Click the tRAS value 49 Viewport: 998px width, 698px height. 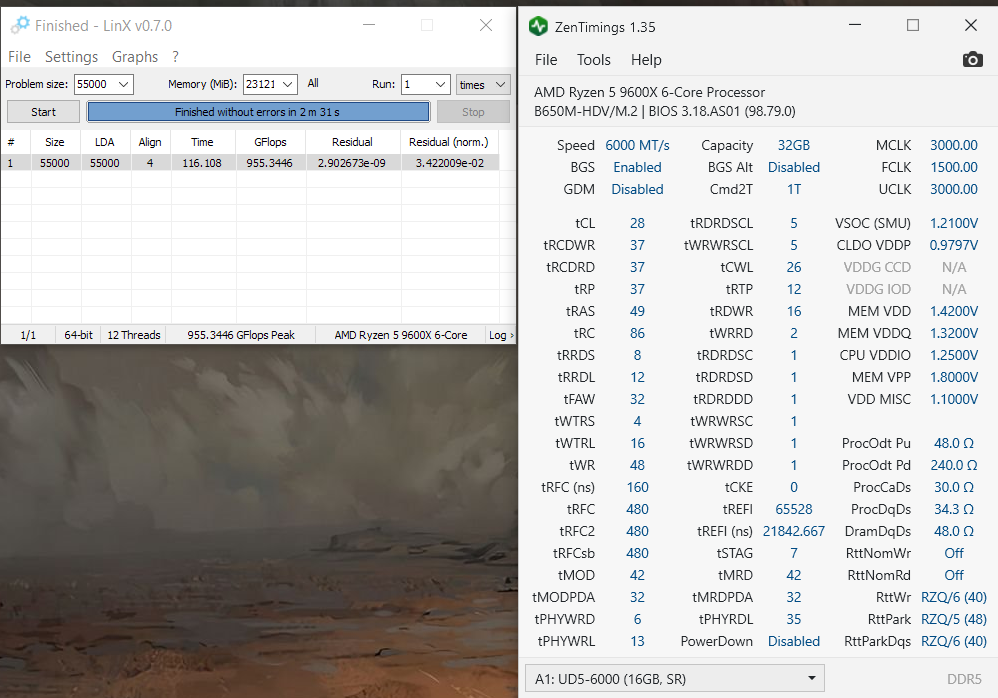[637, 311]
